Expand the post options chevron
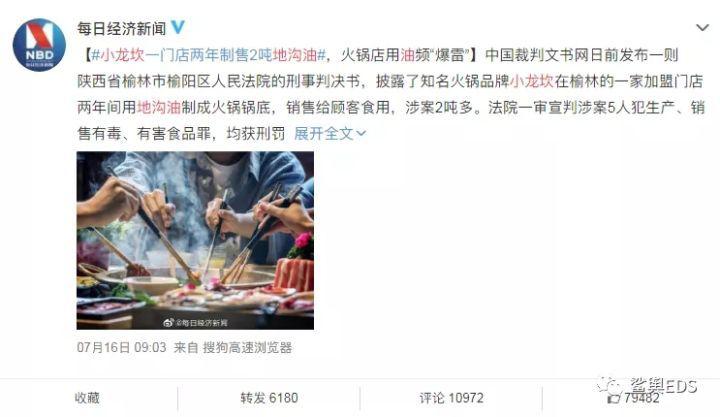 (702, 28)
